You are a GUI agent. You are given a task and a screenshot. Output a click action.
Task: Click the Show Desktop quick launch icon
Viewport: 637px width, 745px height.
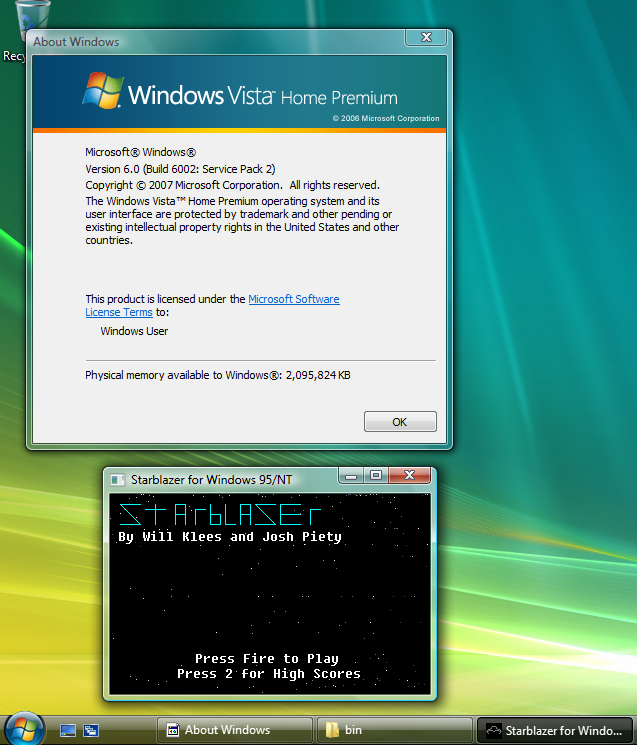coord(68,730)
